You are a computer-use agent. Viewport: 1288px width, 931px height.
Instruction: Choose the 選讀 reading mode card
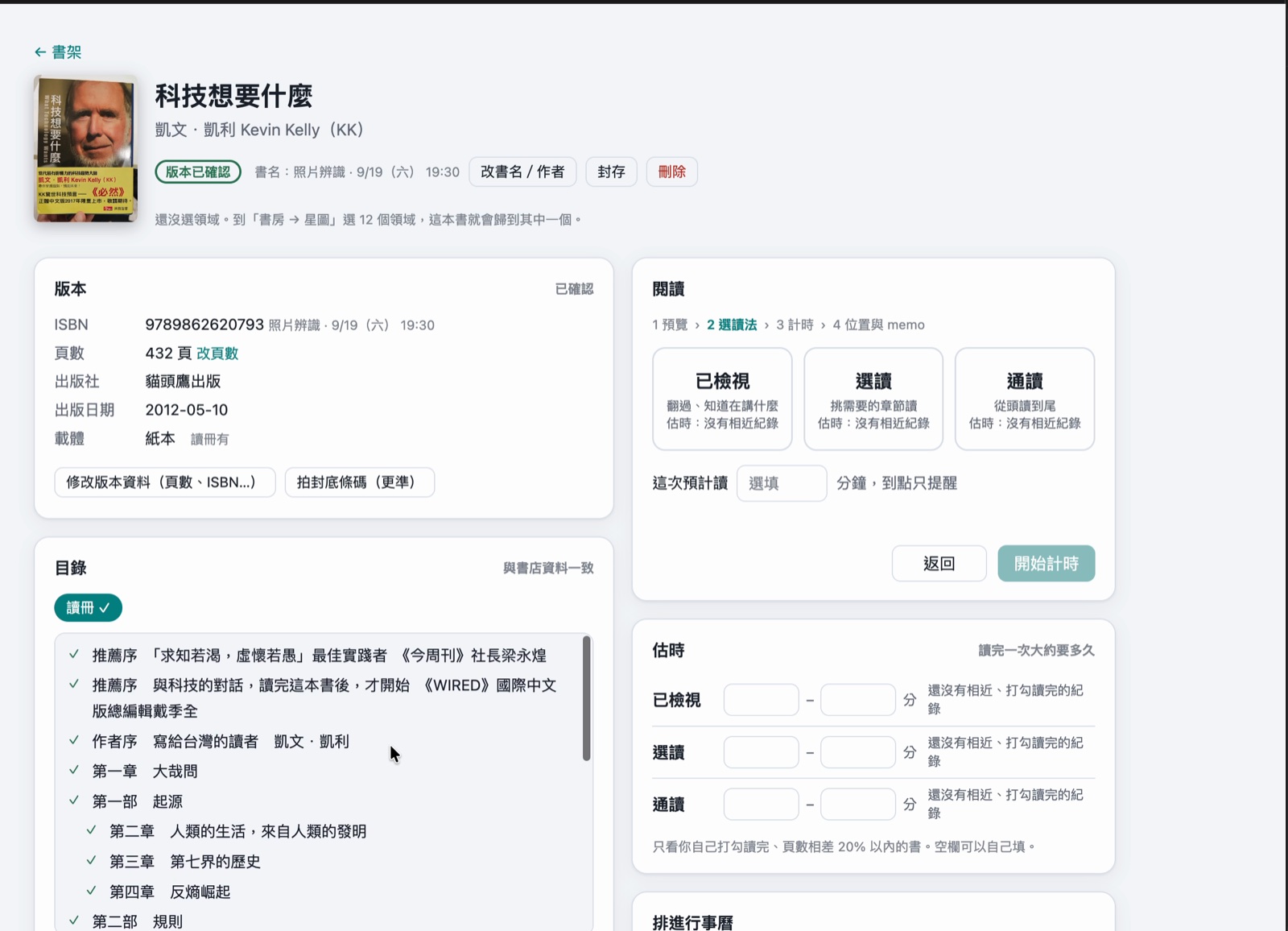[873, 399]
